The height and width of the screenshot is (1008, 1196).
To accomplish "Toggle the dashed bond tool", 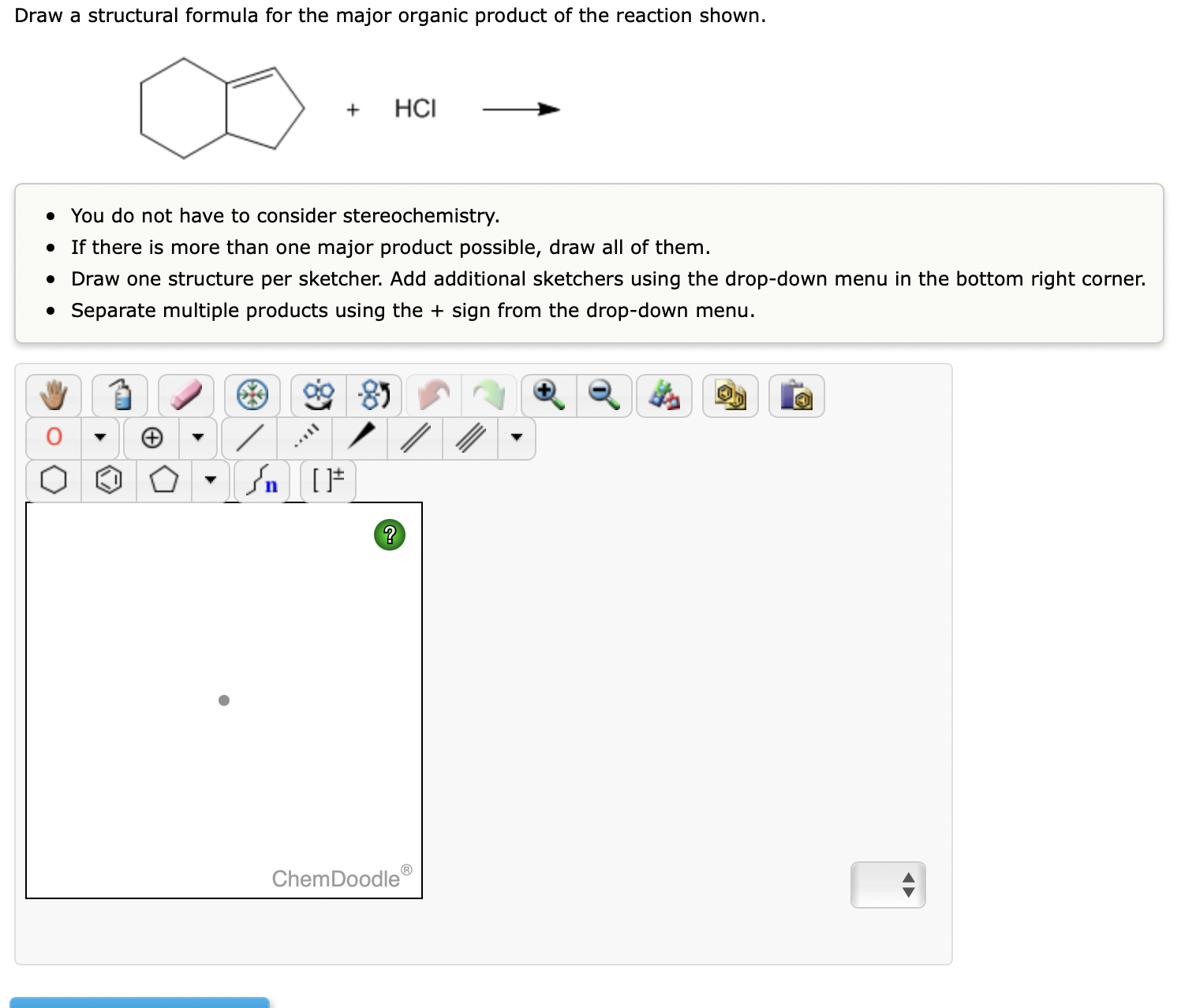I will tap(304, 439).
